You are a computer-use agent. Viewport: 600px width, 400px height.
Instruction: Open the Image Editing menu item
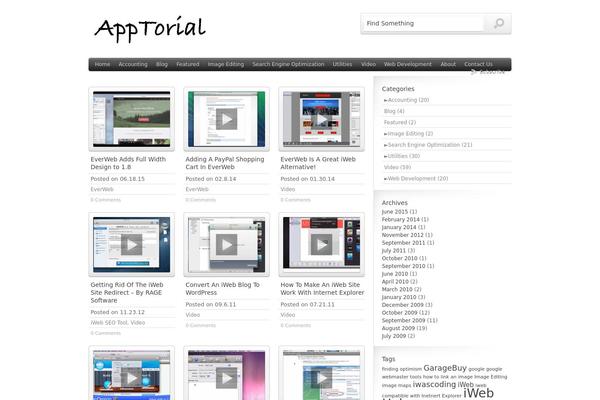click(x=226, y=64)
